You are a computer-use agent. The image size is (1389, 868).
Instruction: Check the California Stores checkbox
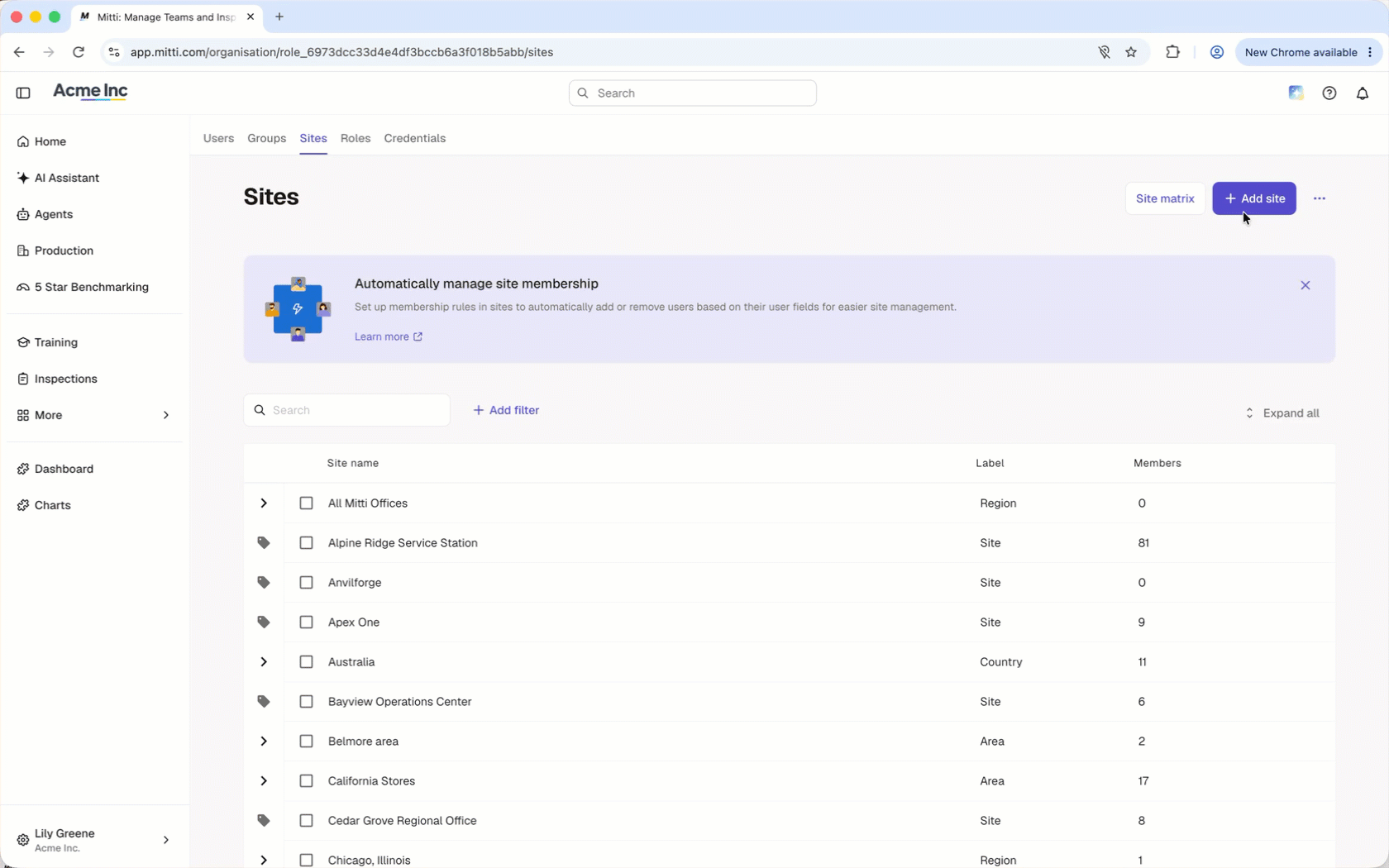point(307,781)
